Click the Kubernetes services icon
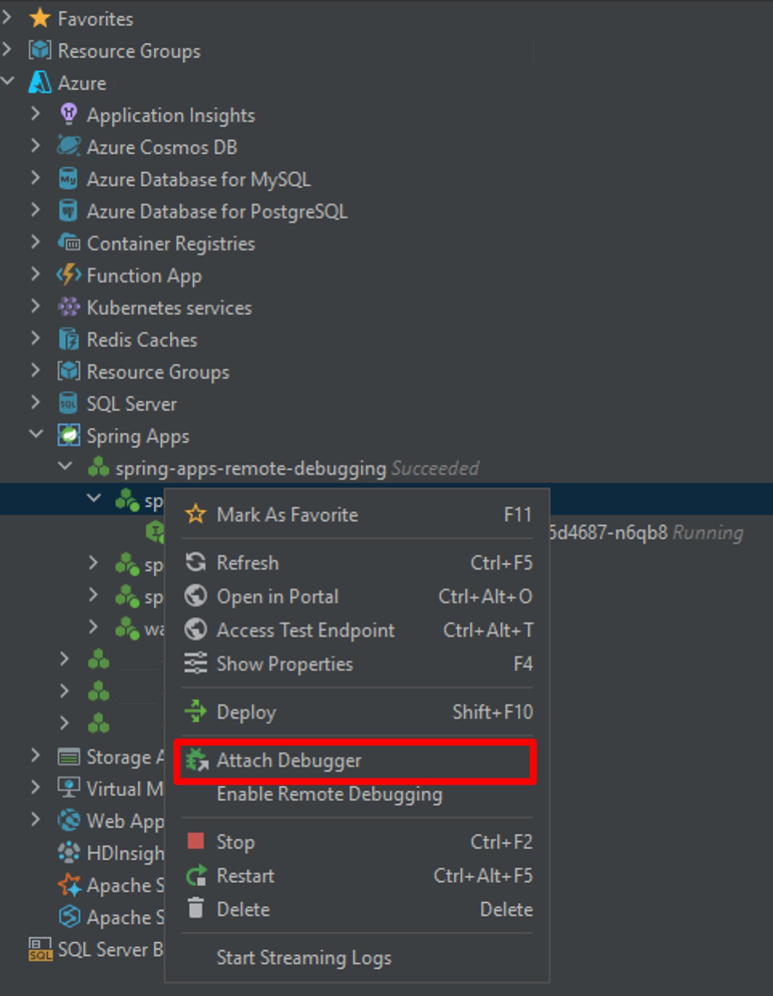Screen dimensions: 773x996 [x=69, y=307]
